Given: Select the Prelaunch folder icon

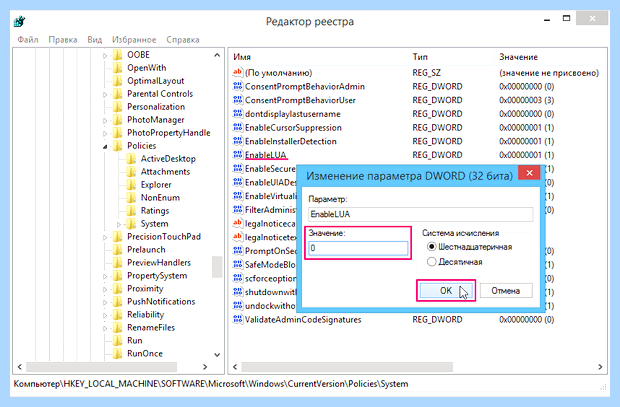Looking at the screenshot, I should (x=117, y=250).
